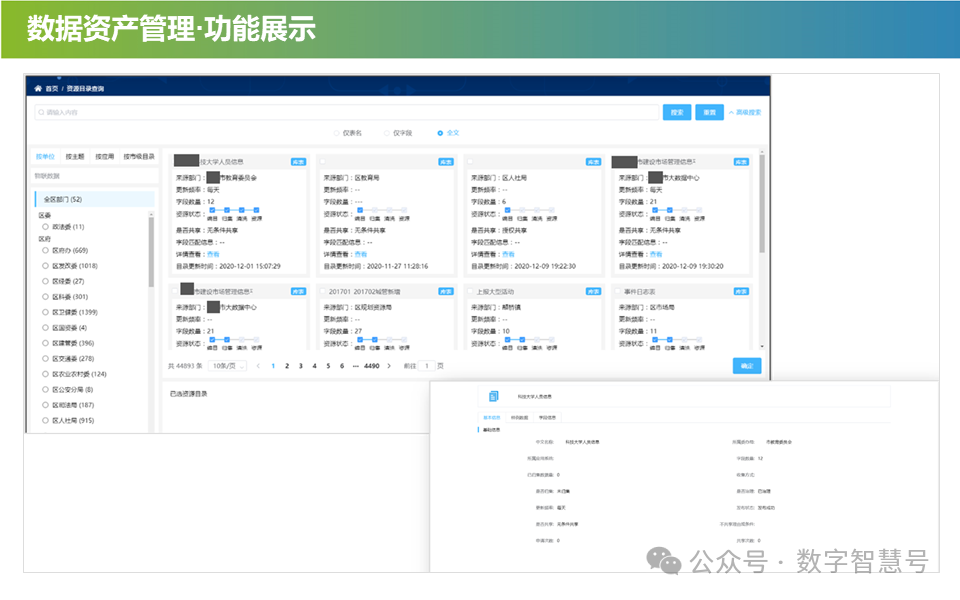The height and width of the screenshot is (600, 960).
Task: Click the 搜索 search button
Action: [677, 111]
